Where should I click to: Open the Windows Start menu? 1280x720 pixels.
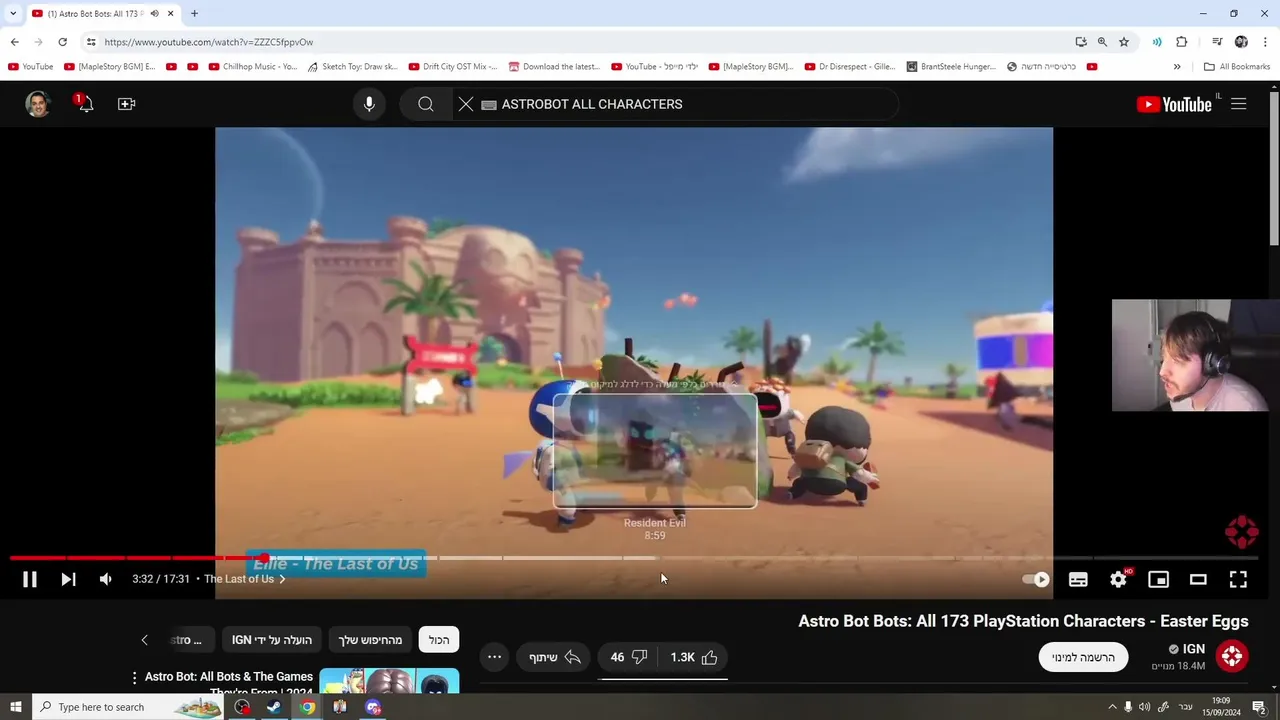pos(15,707)
